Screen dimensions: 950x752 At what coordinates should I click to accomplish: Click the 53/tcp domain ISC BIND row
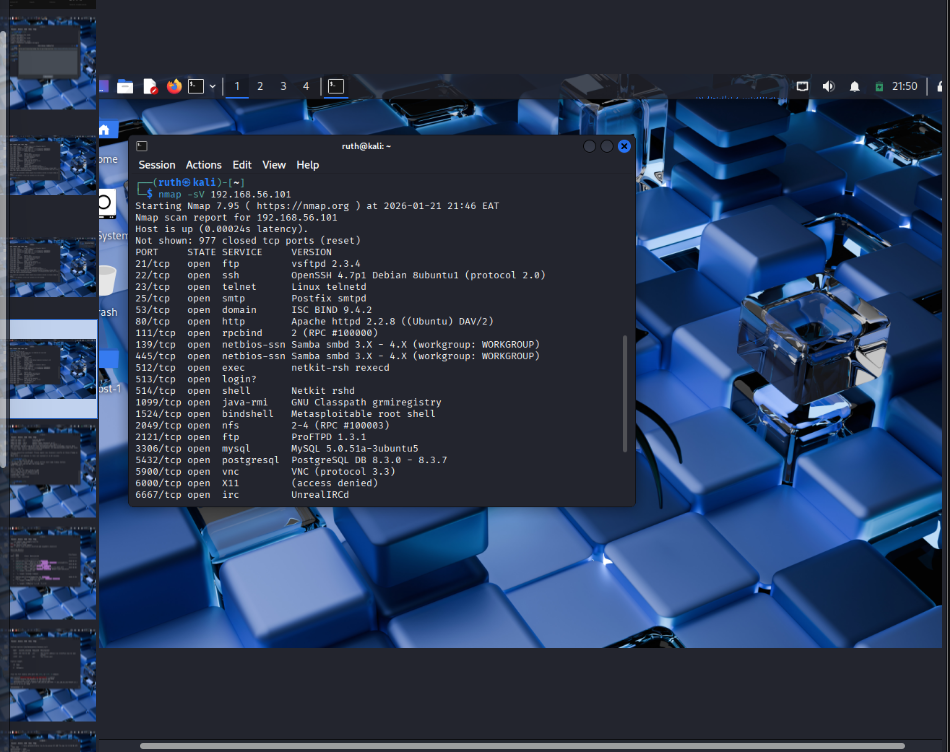tap(254, 310)
